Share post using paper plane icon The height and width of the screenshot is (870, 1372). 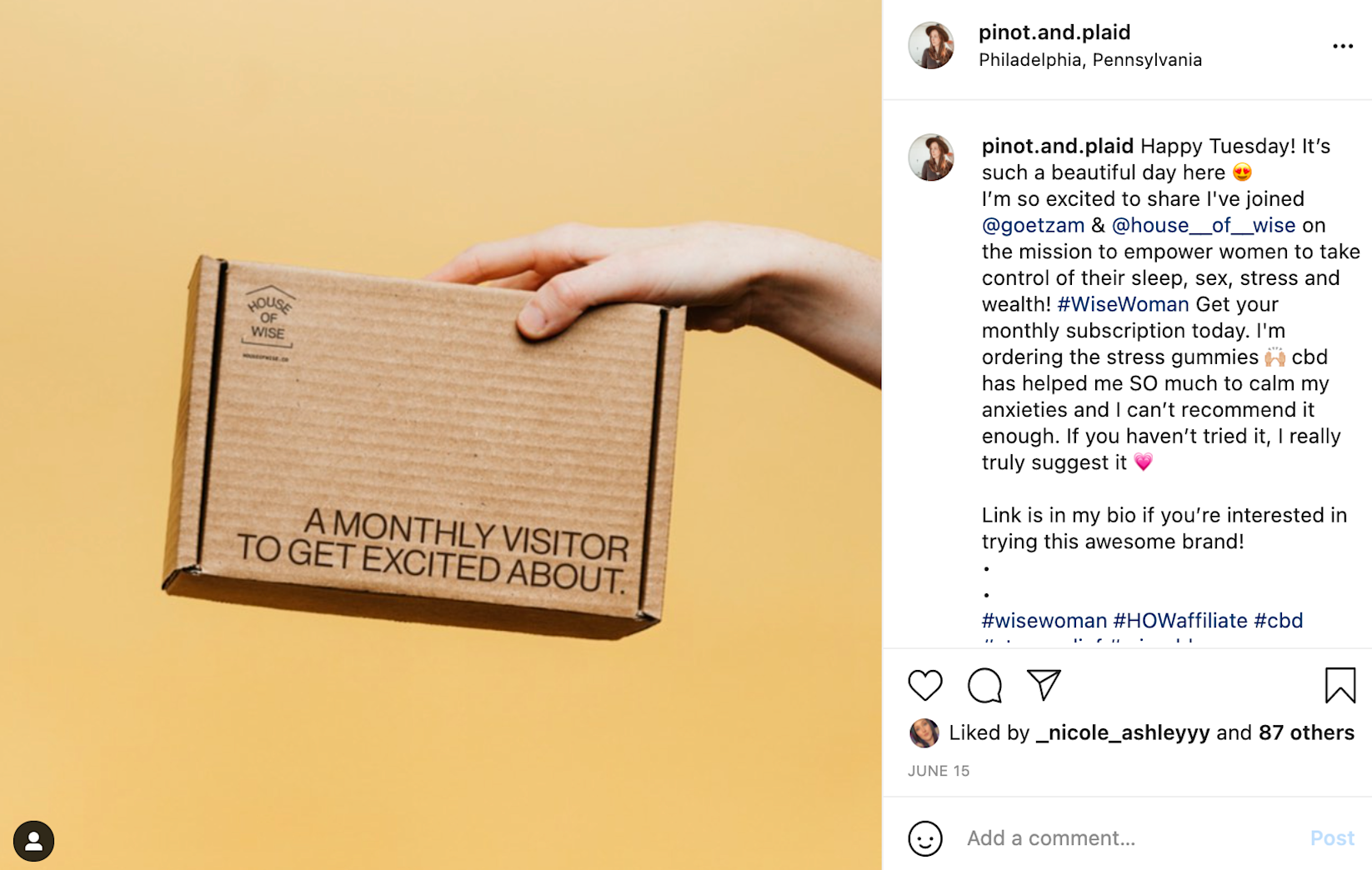1044,684
